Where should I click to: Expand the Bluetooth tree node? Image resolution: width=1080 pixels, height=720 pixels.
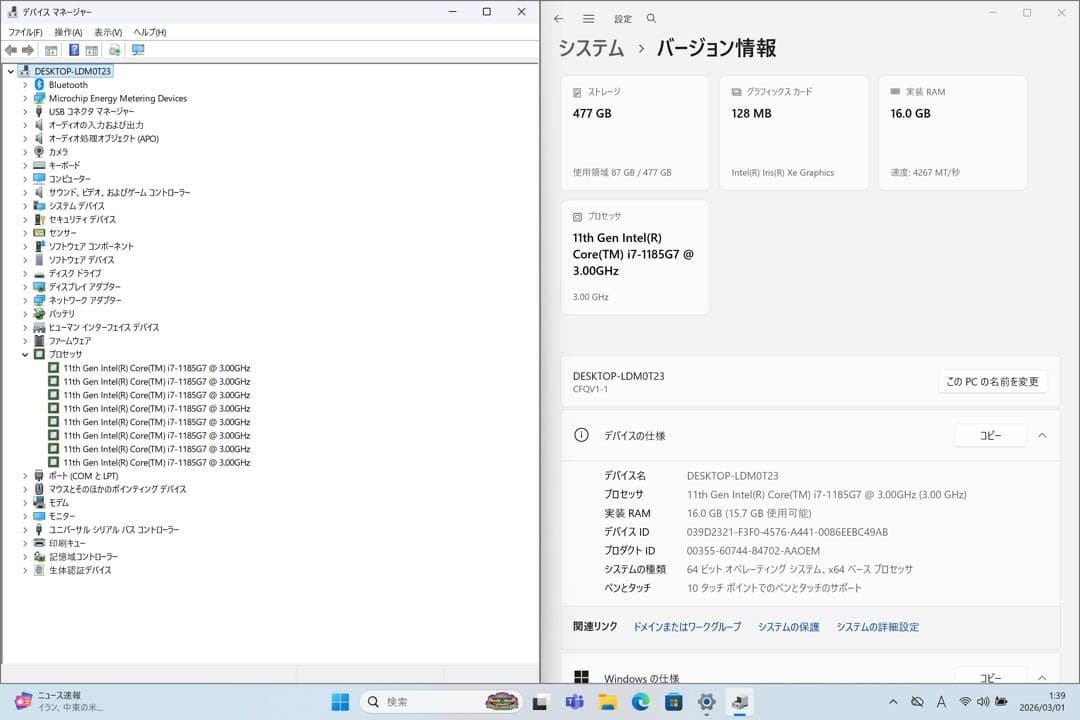coord(24,84)
